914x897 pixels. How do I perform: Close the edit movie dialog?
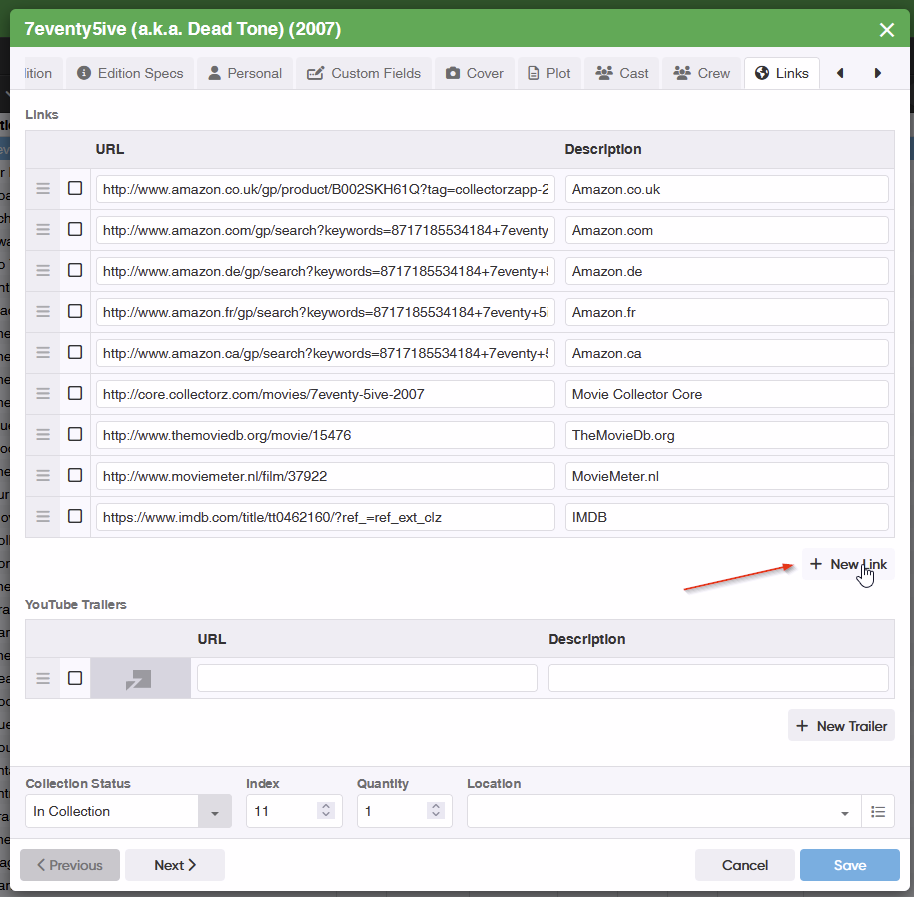(x=886, y=30)
